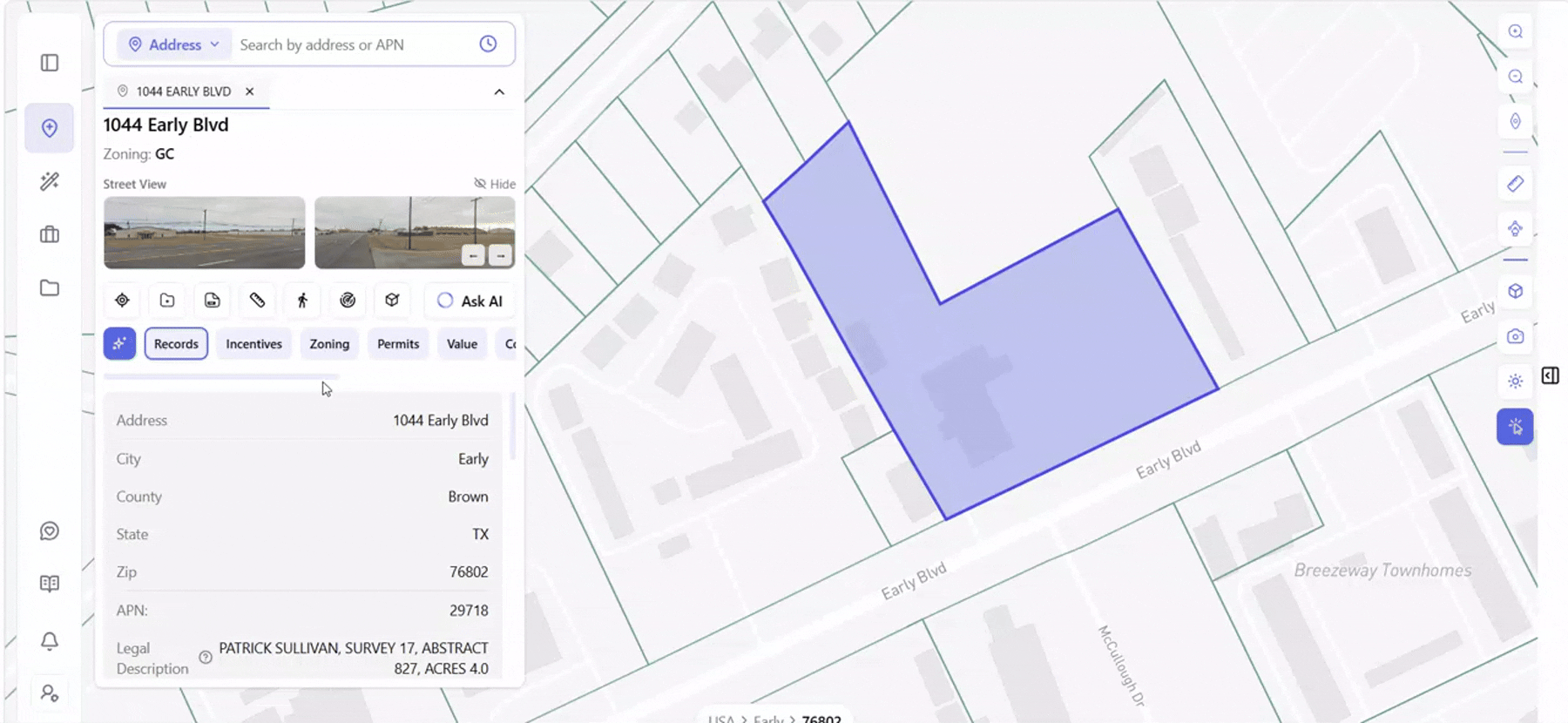
Task: Select the ruler measure icon in property toolbar
Action: pyautogui.click(x=257, y=301)
